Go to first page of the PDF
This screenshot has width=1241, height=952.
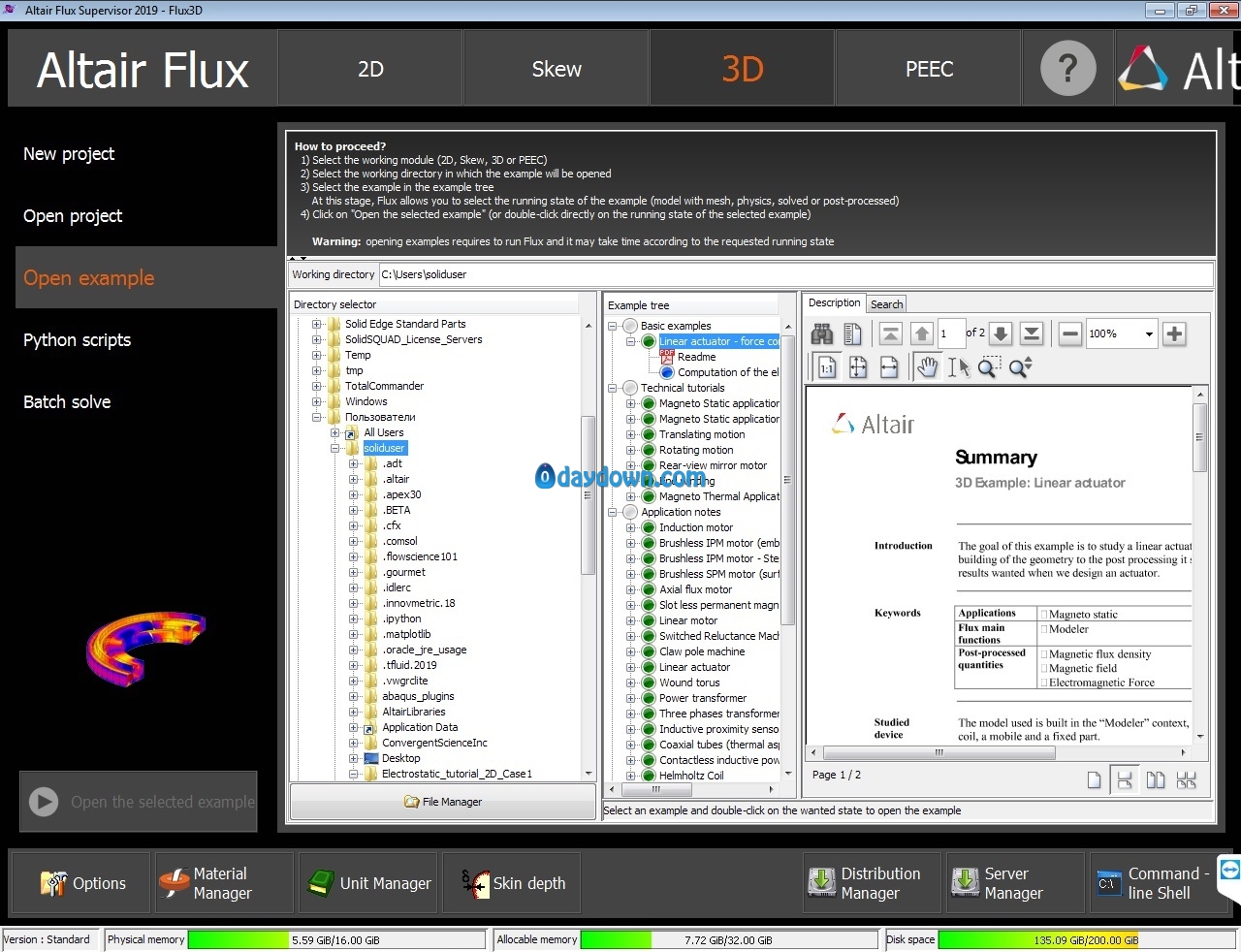tap(890, 334)
